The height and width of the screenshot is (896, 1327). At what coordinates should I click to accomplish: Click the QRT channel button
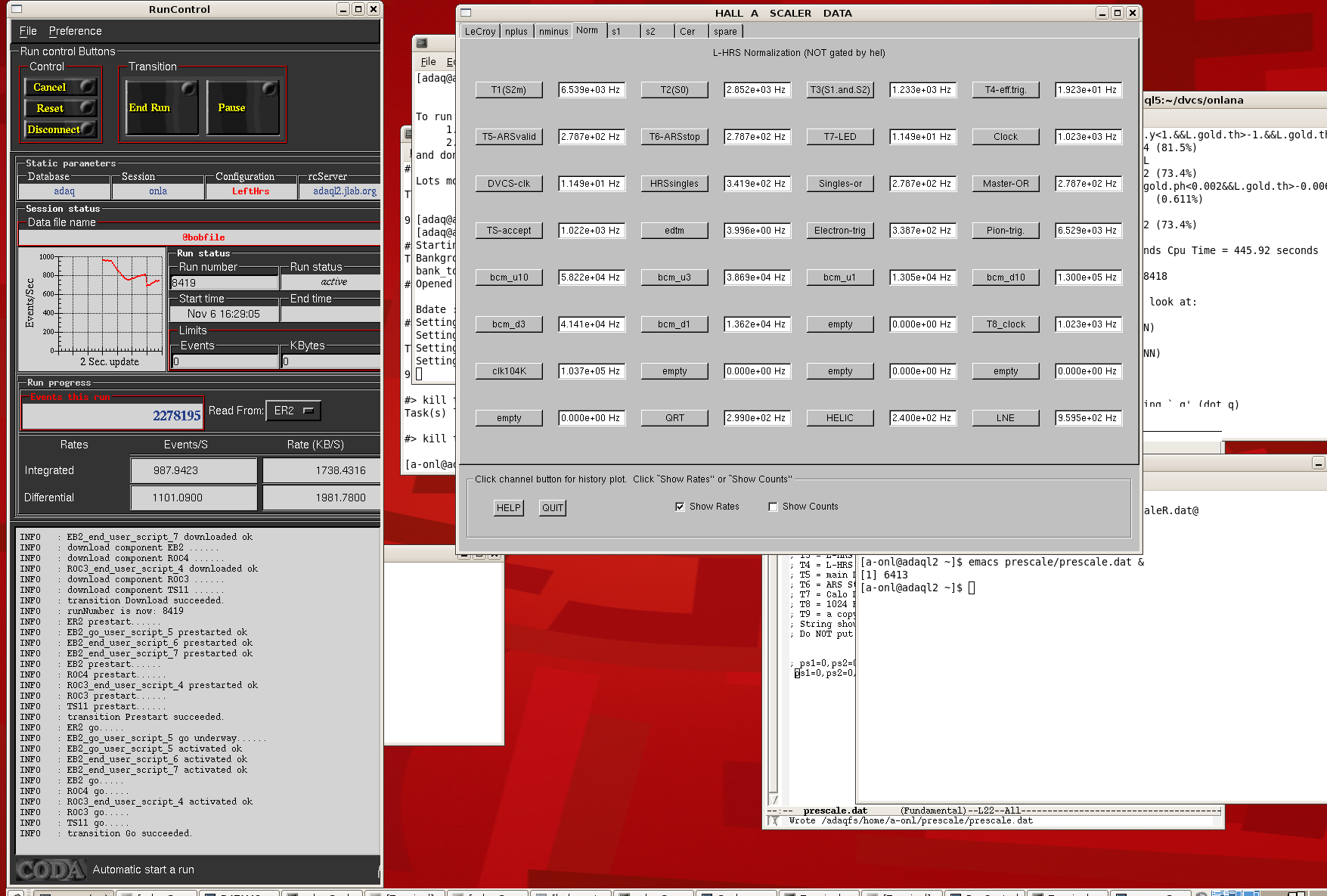point(674,418)
